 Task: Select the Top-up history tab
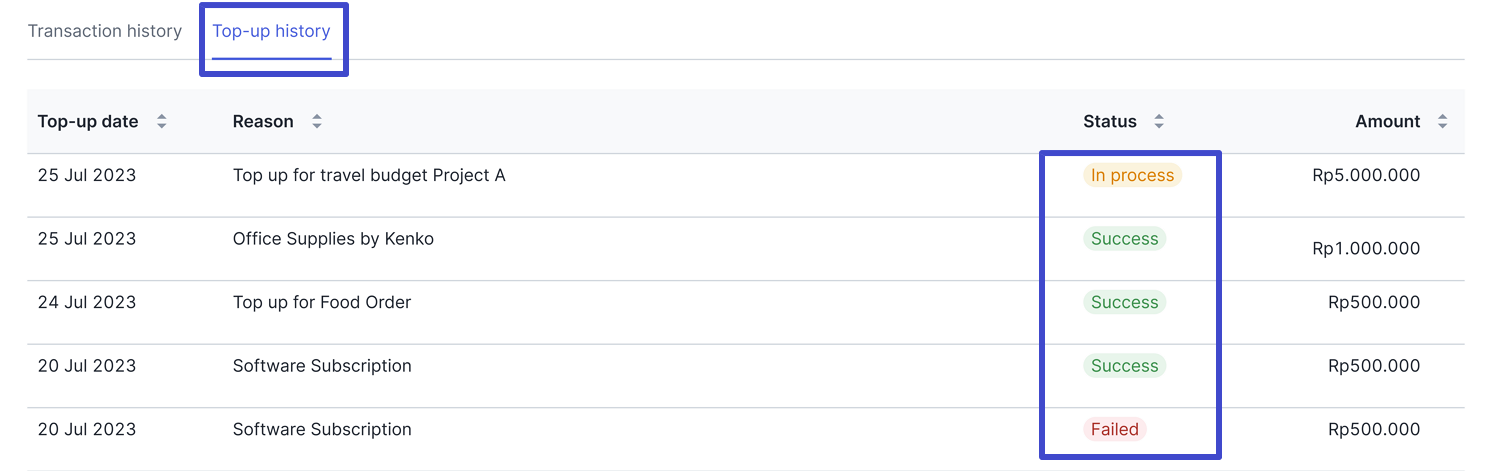271,31
